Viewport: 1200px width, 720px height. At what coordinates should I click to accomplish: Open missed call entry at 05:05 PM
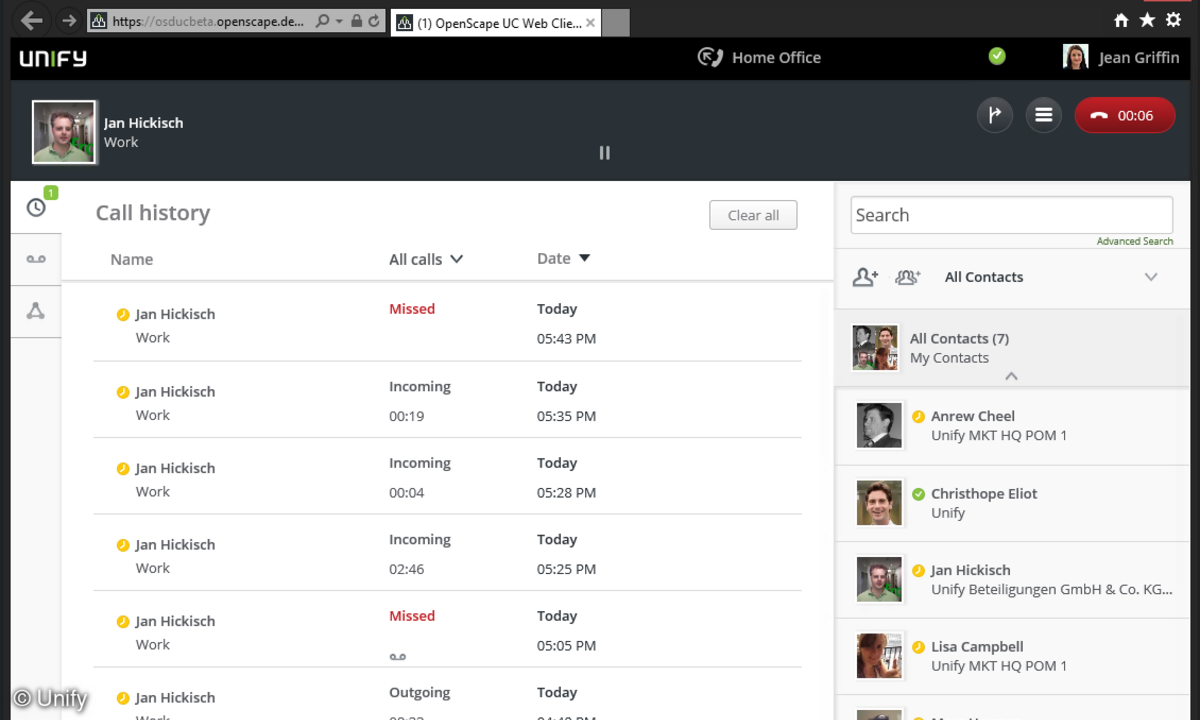coord(447,629)
